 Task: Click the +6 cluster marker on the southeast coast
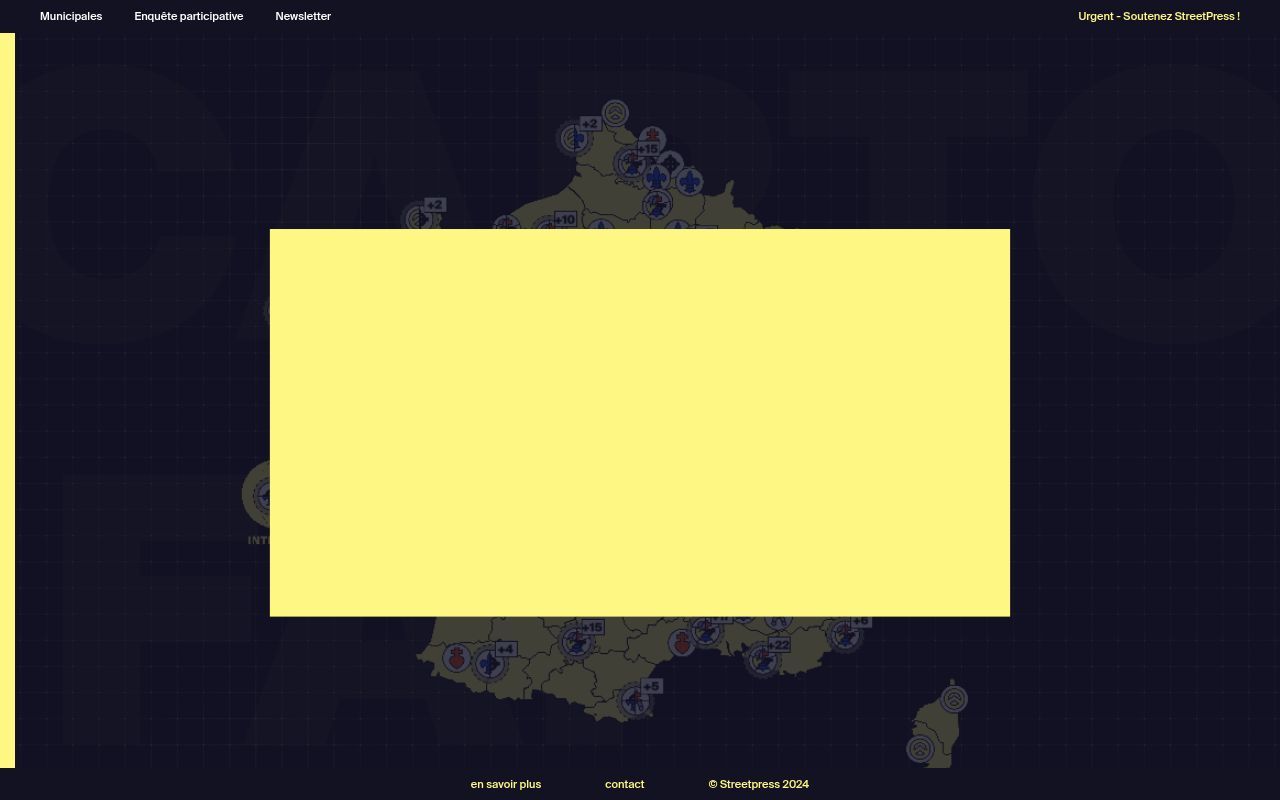[x=846, y=633]
